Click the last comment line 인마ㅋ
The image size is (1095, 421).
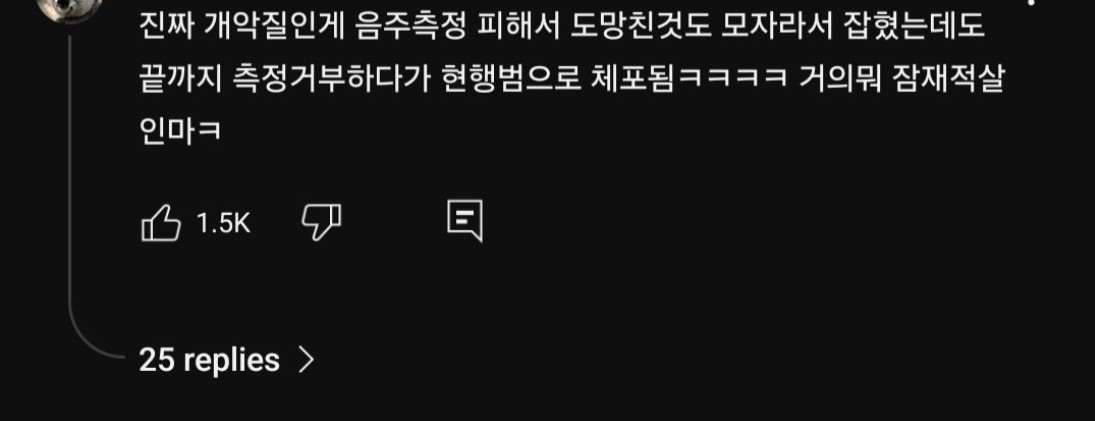(x=180, y=130)
